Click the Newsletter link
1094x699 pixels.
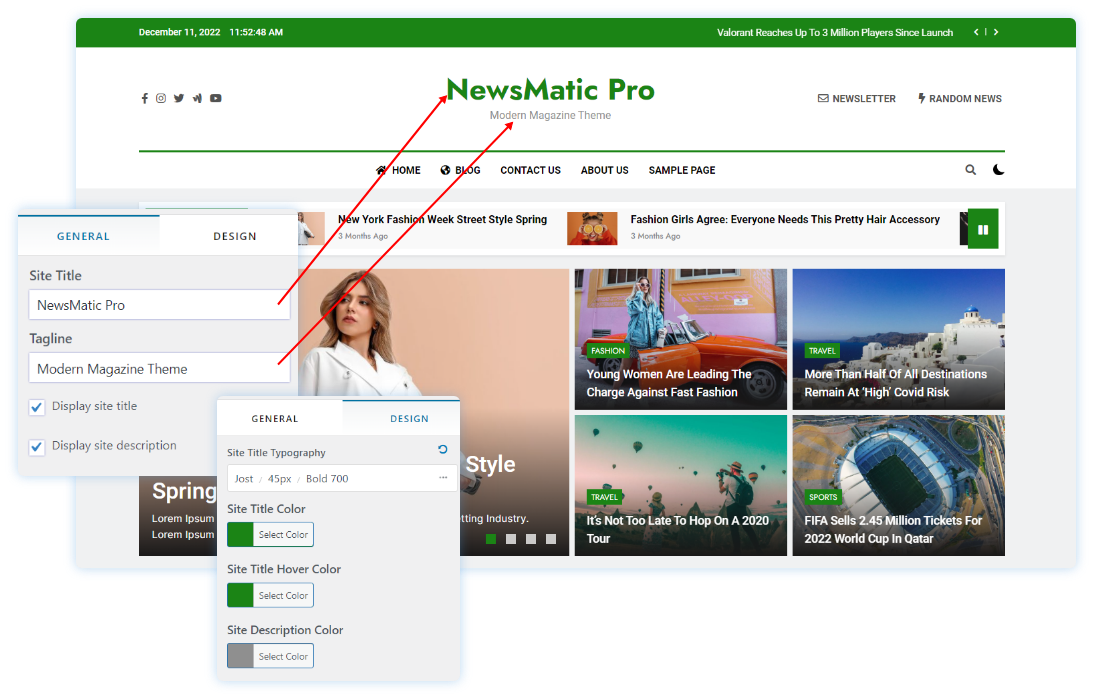(856, 99)
